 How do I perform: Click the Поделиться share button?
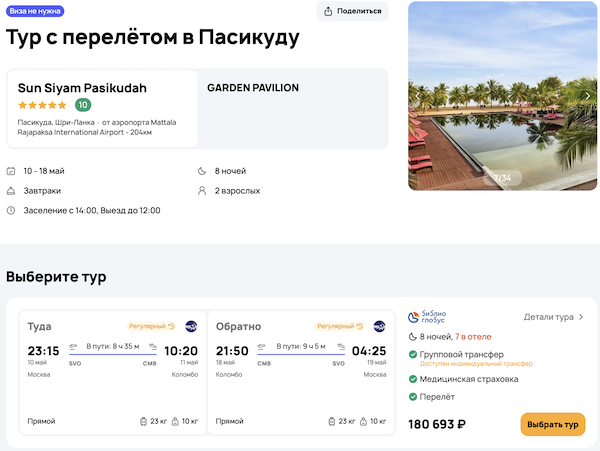coord(352,11)
